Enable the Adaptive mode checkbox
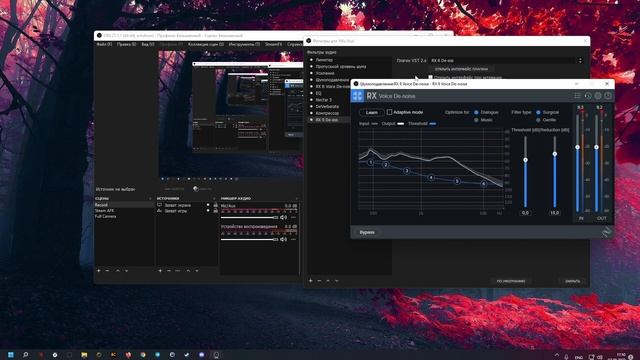This screenshot has width=640, height=360. (389, 112)
